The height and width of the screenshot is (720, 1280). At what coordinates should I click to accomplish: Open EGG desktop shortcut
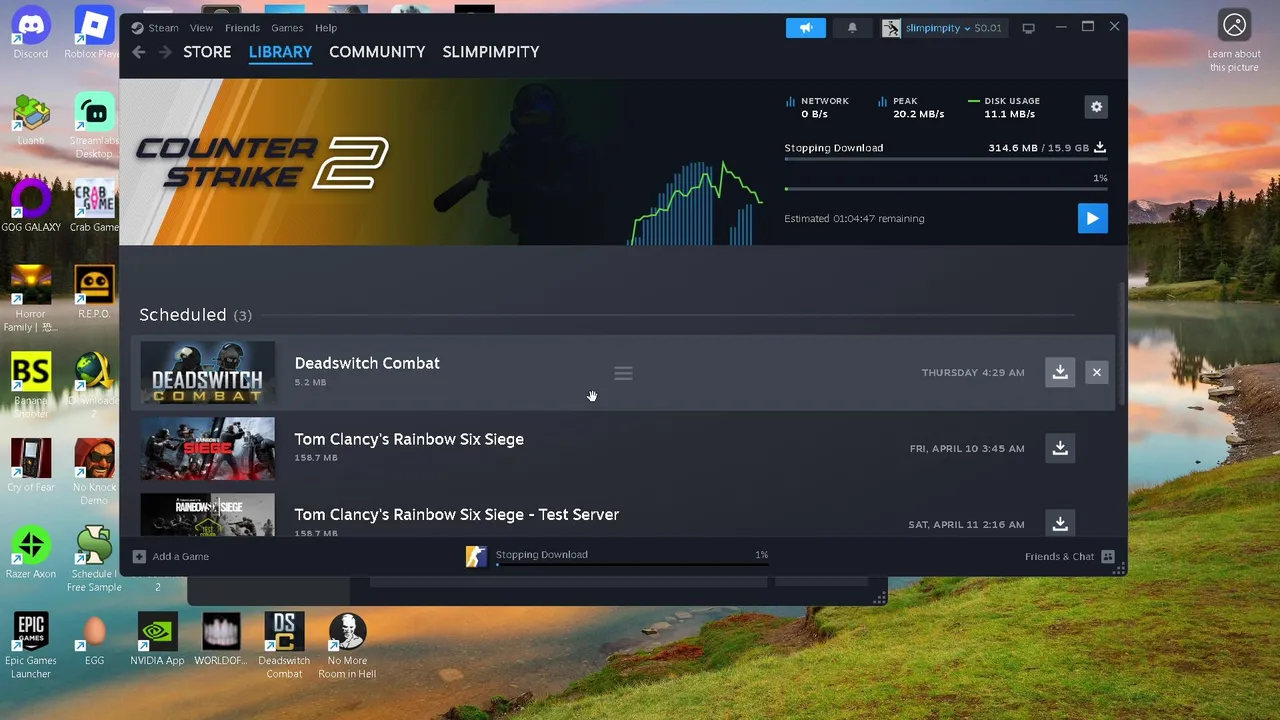coord(94,639)
